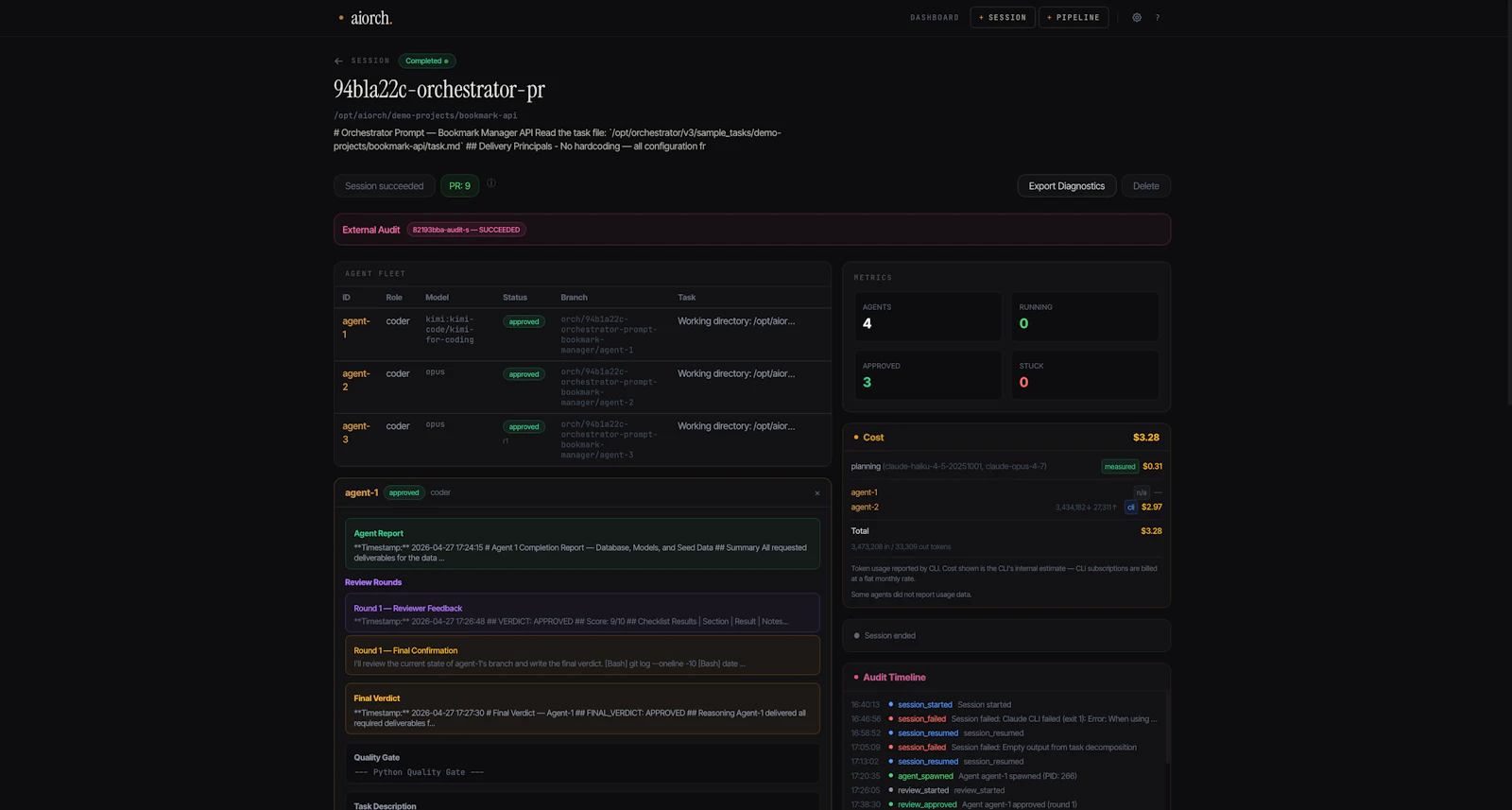
Task: Click the 'measured' badge on planning row
Action: click(1120, 467)
